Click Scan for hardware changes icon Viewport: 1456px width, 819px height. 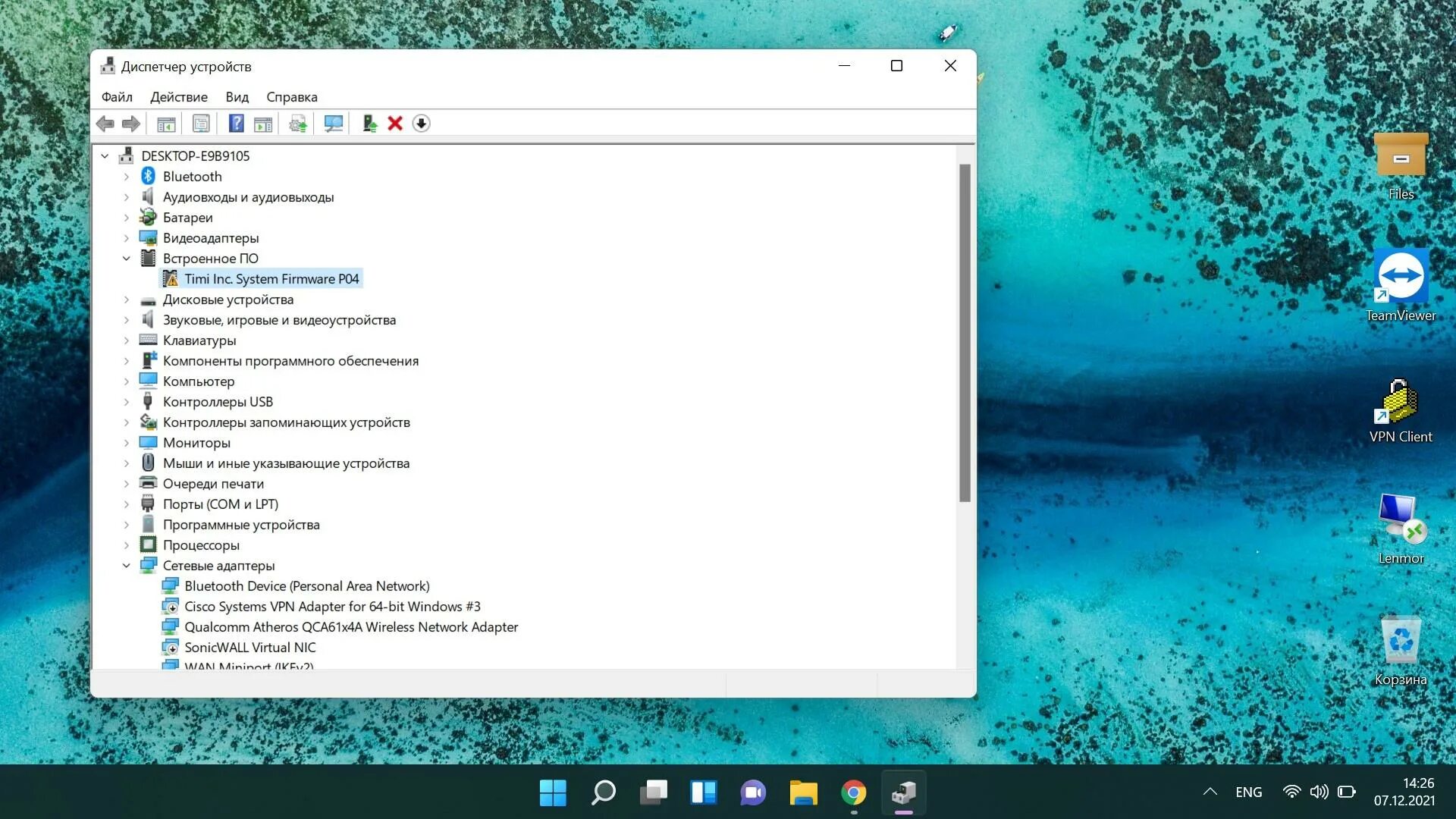point(333,124)
